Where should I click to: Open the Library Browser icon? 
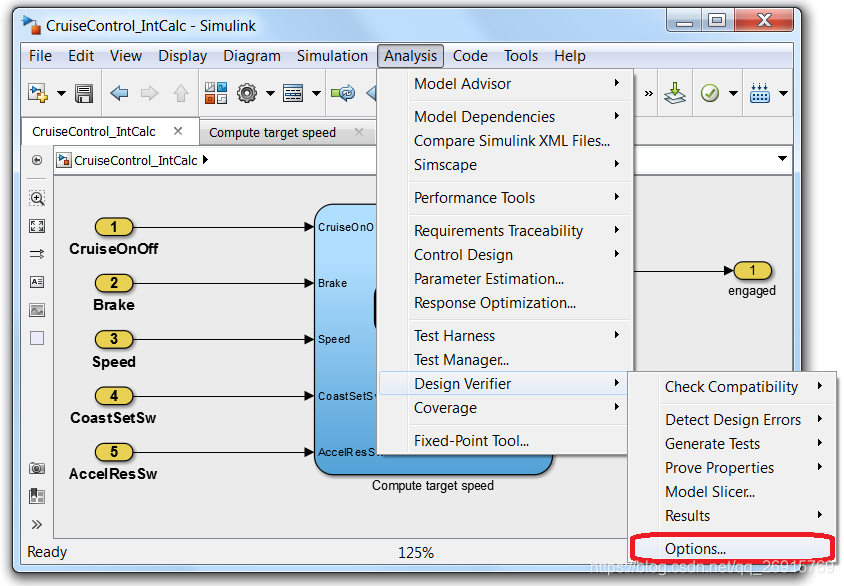point(216,93)
